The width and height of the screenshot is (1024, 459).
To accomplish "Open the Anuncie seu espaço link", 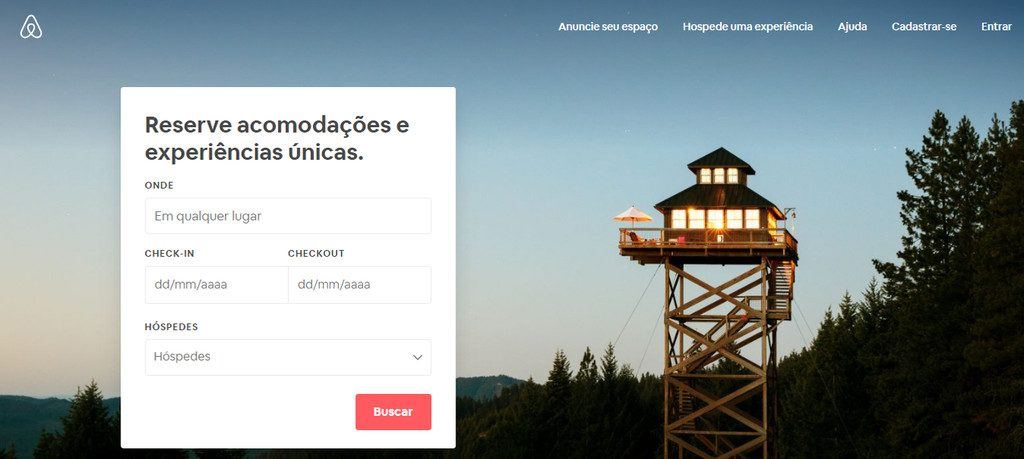I will click(607, 27).
